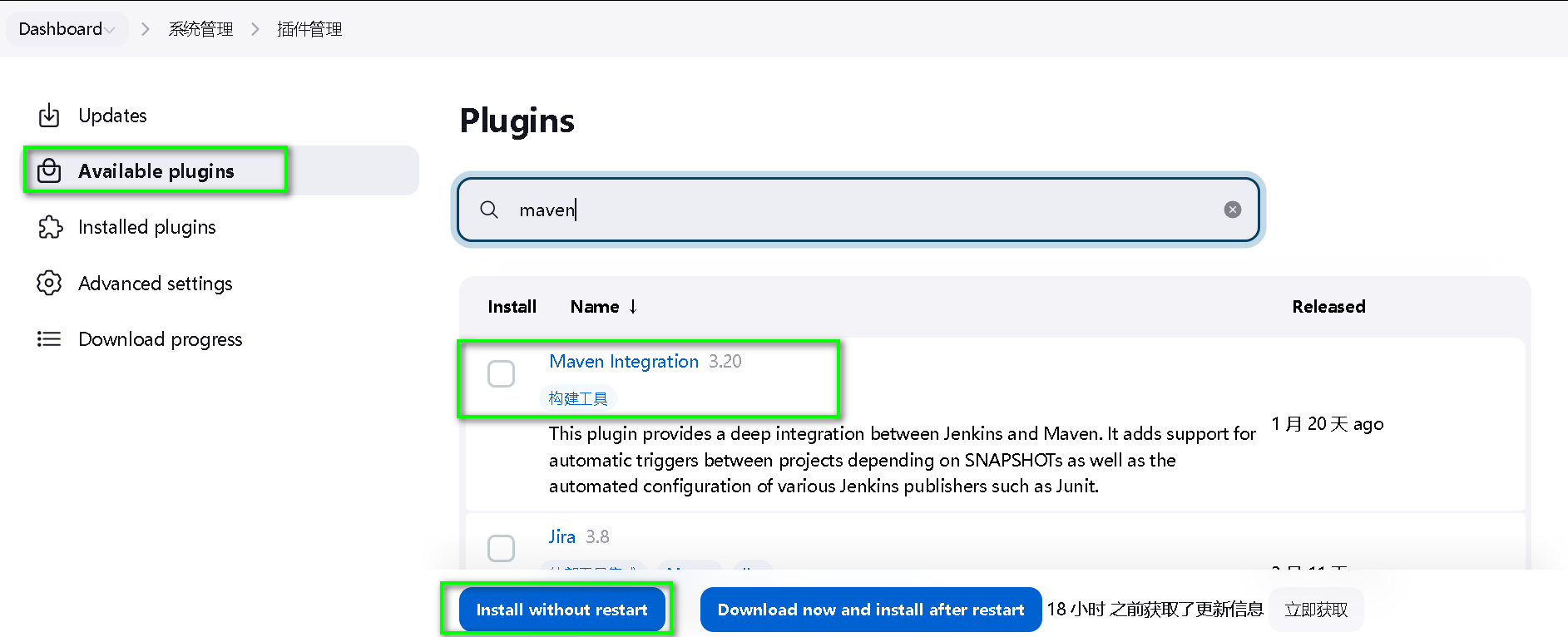Screen dimensions: 1568x637
Task: Go to Dashboard breadcrumb link
Action: (x=61, y=29)
